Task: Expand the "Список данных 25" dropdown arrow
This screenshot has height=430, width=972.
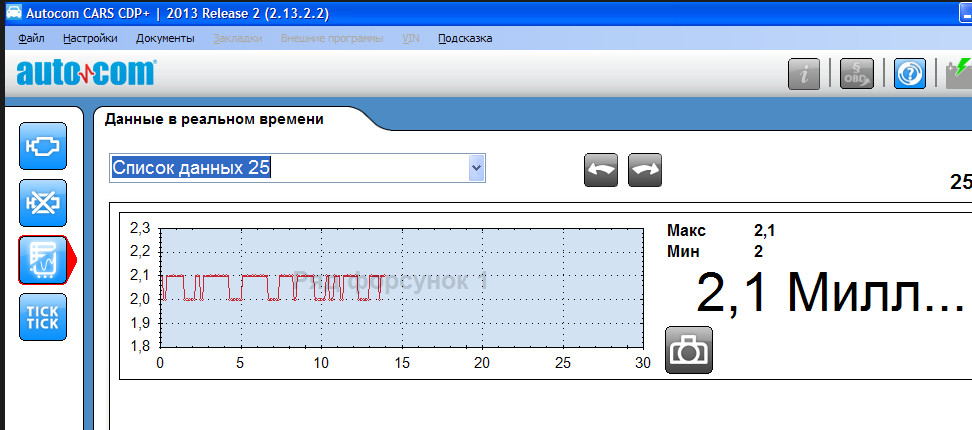Action: click(477, 168)
